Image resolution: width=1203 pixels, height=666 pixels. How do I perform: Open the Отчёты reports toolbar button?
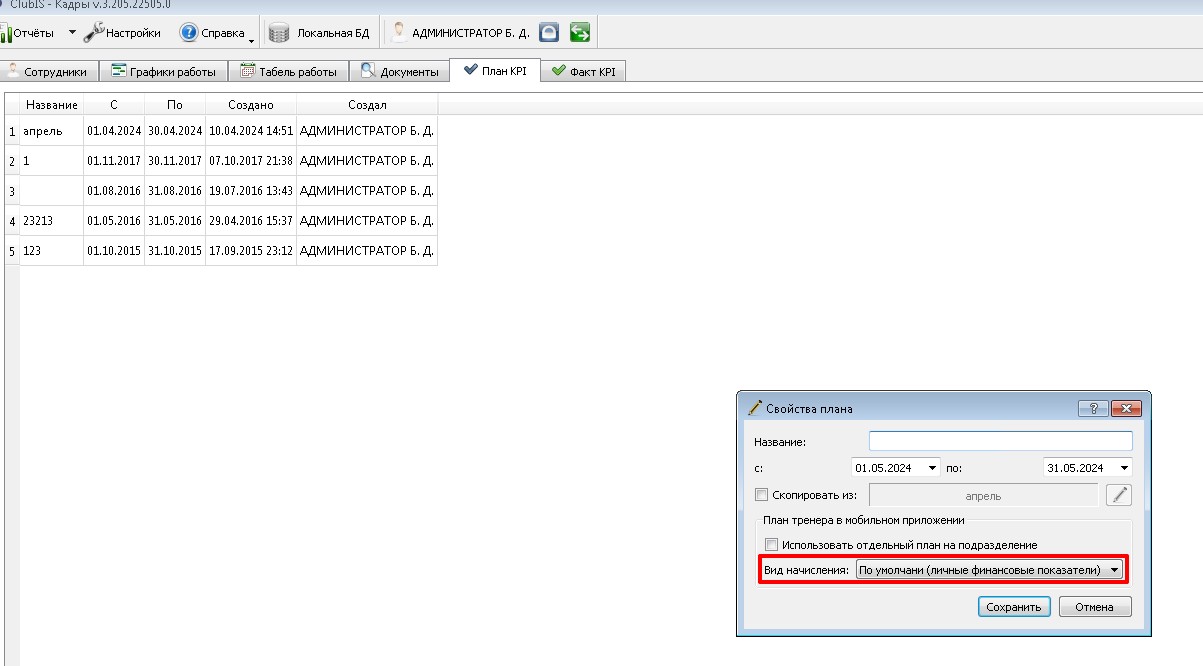[28, 33]
